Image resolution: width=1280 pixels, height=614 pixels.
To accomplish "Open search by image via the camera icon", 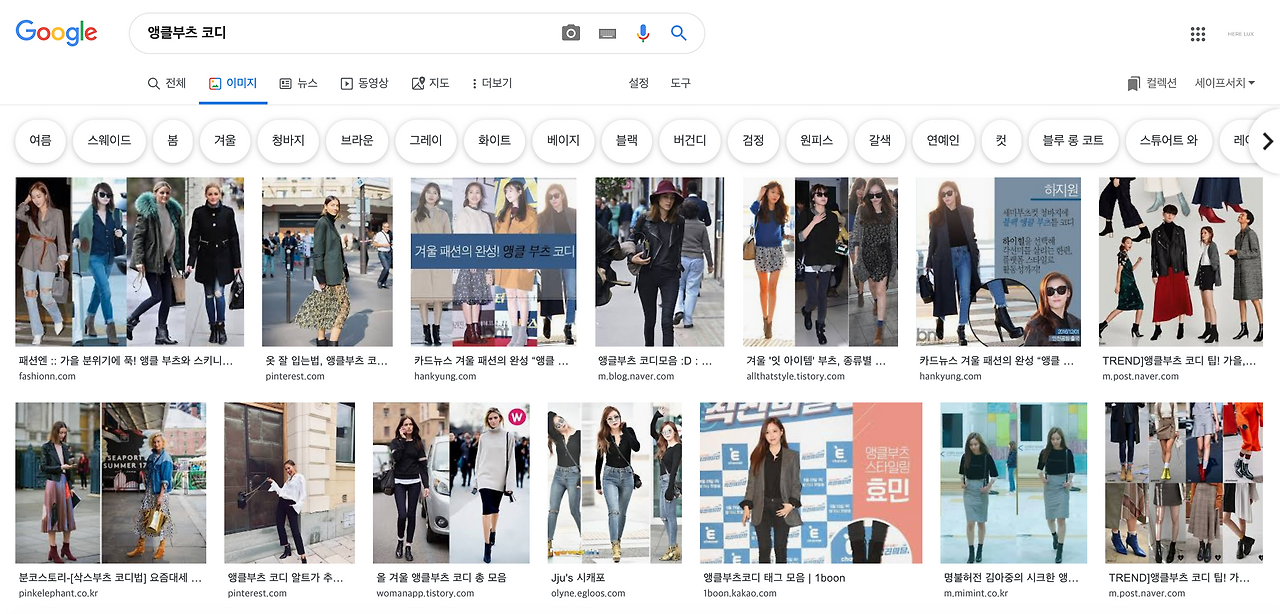I will click(x=570, y=32).
